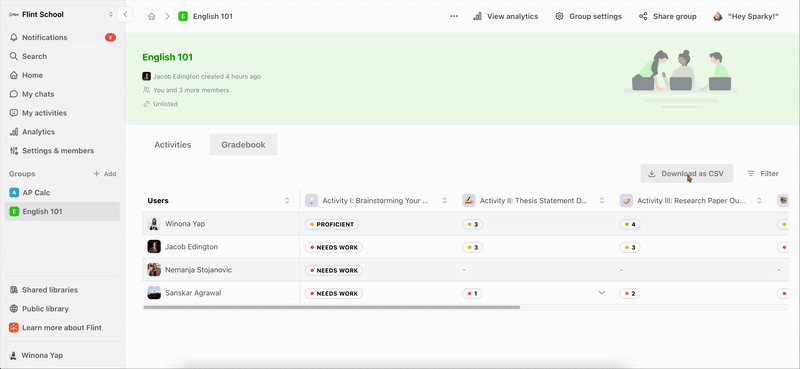Viewport: 800px width, 369px height.
Task: Open View analytics
Action: 506,16
